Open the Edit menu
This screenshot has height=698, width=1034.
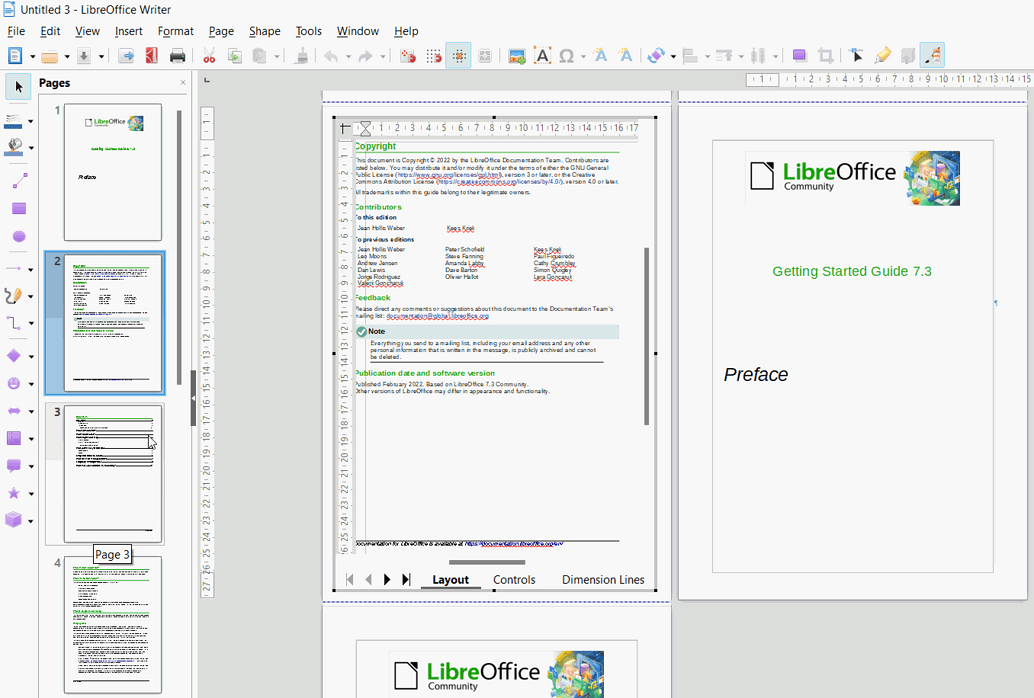click(x=50, y=31)
